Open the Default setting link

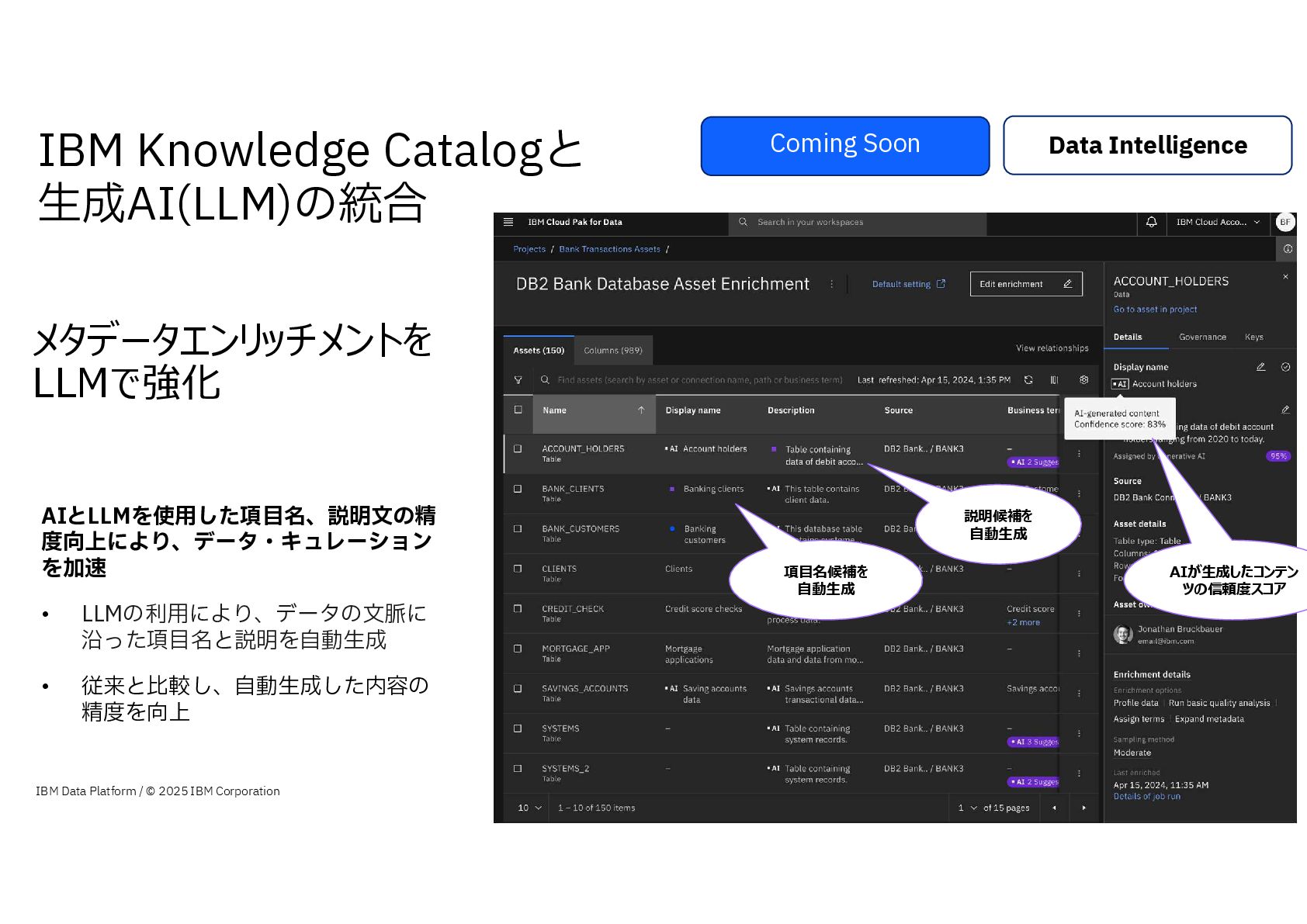pyautogui.click(x=908, y=285)
